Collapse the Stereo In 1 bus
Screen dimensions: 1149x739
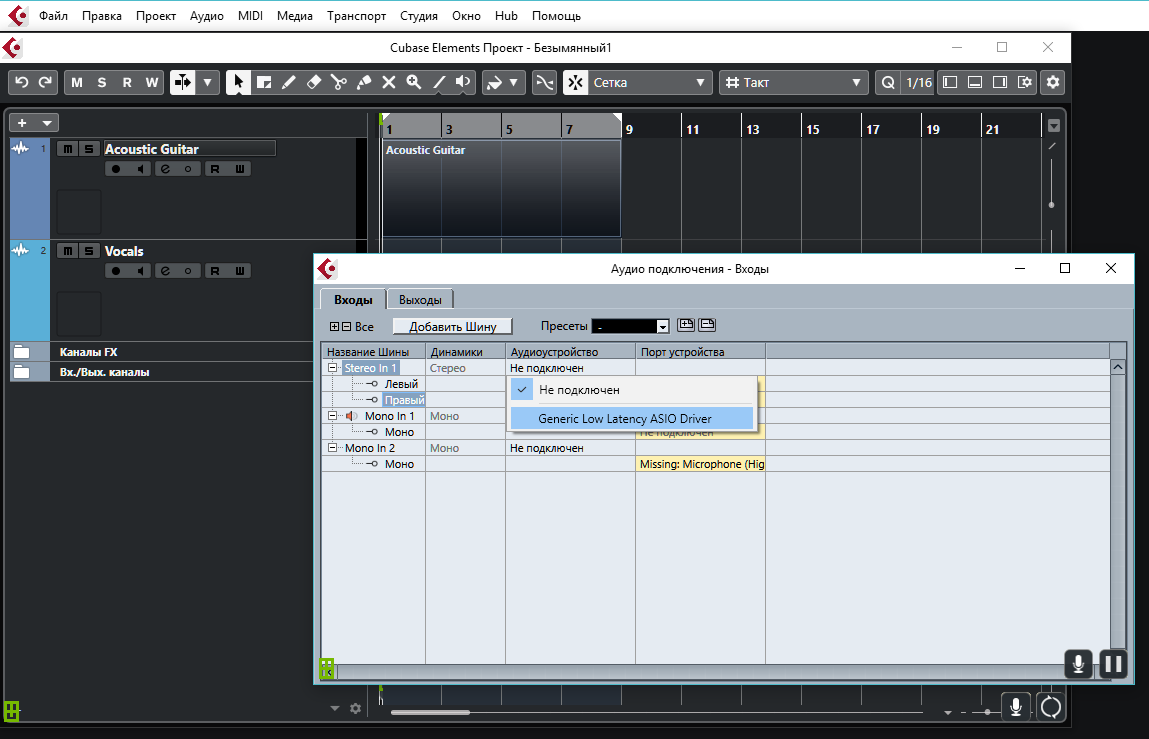tap(332, 368)
